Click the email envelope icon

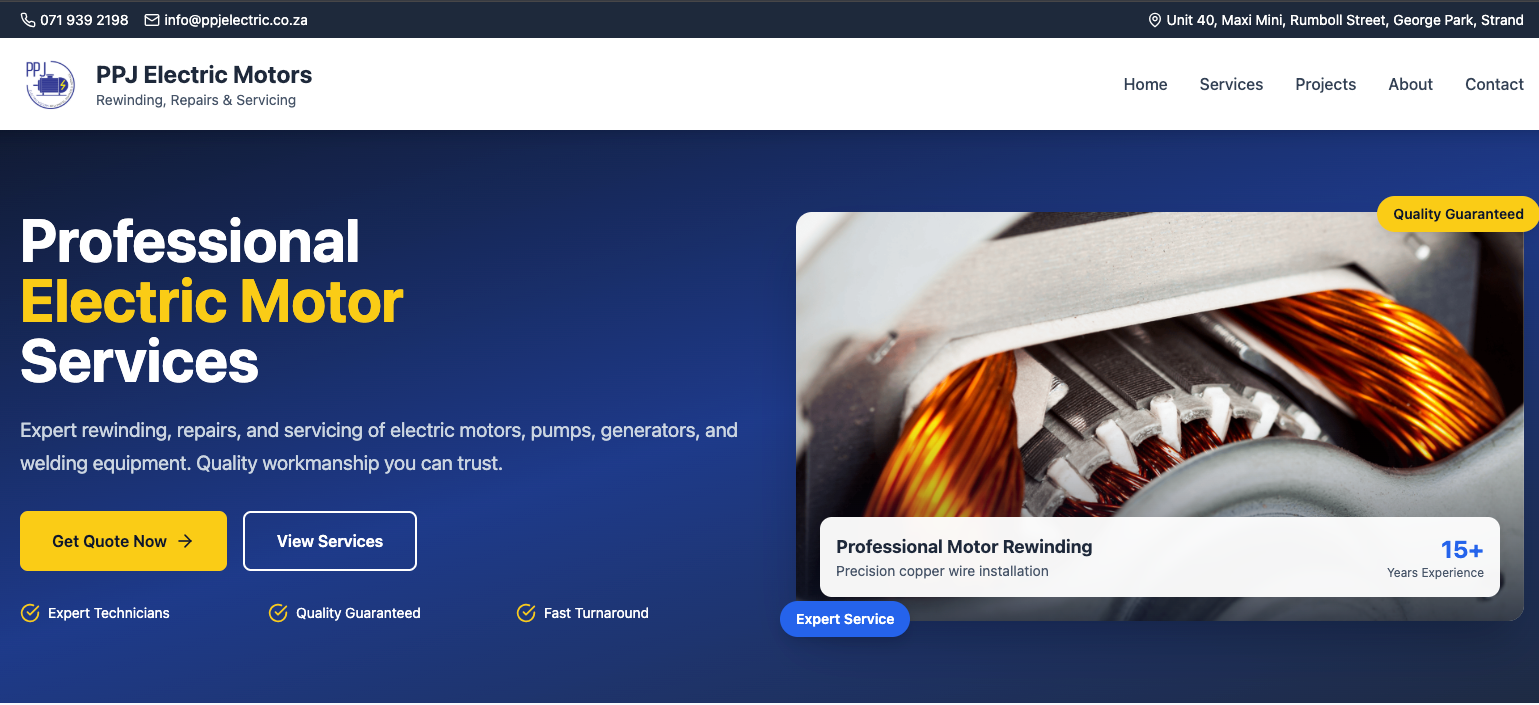tap(151, 19)
